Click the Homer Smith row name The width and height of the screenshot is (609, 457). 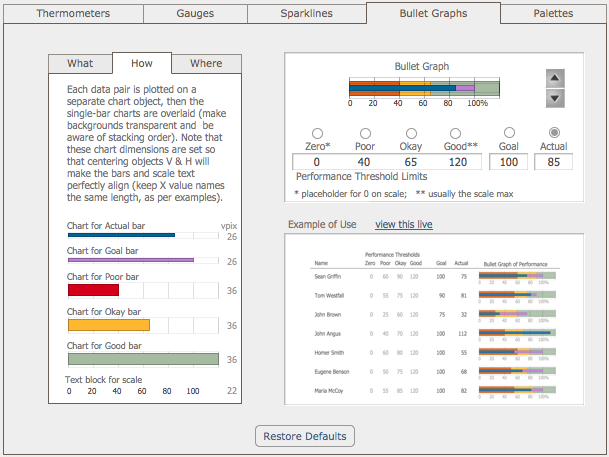pos(329,353)
